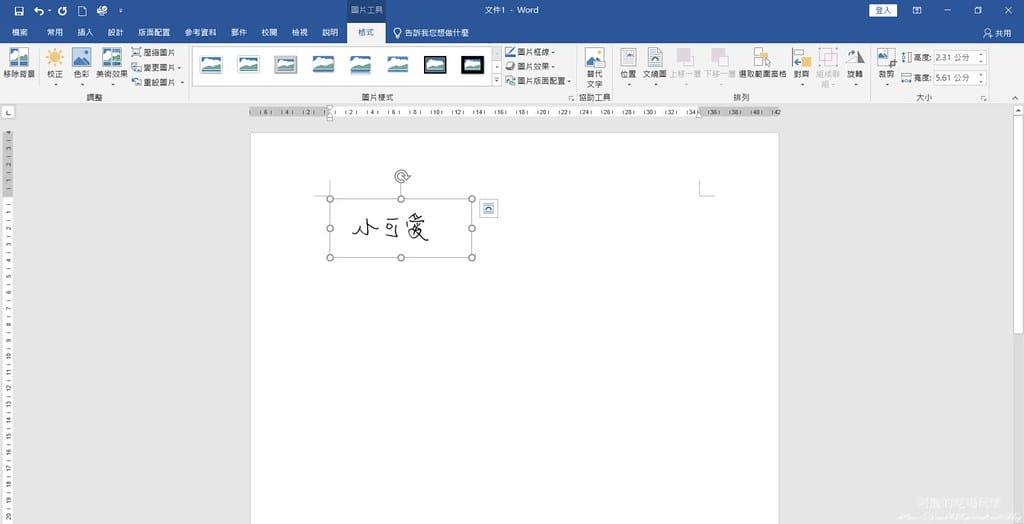Image resolution: width=1024 pixels, height=524 pixels.
Task: Open the 色彩 color options
Action: [x=82, y=67]
